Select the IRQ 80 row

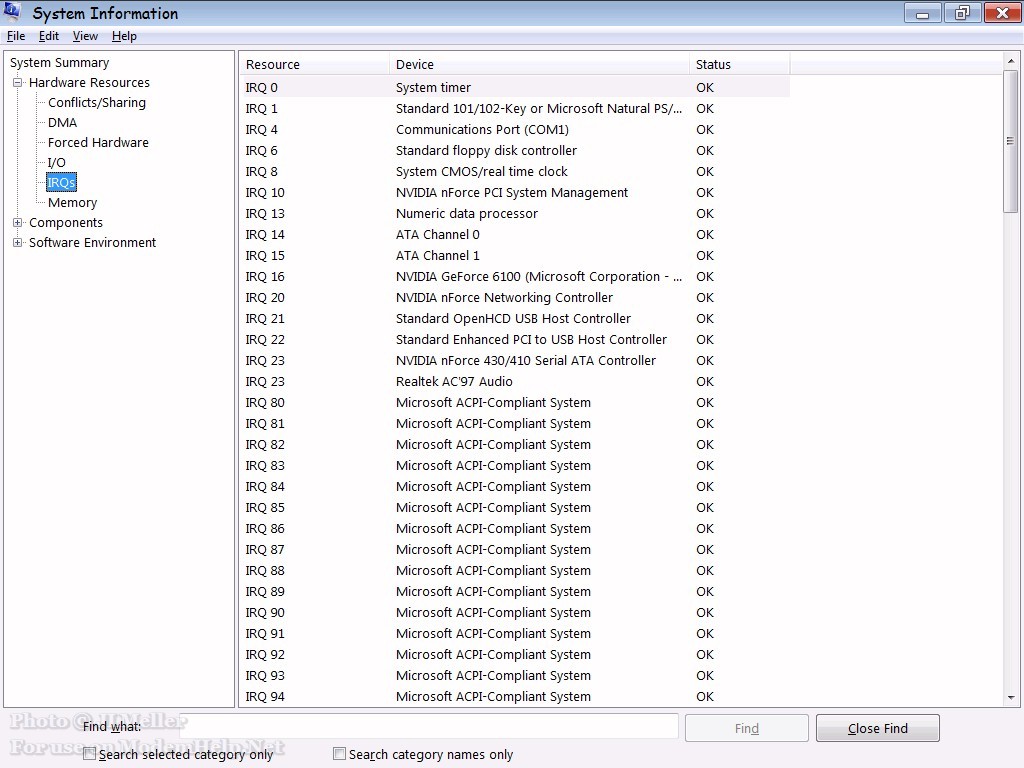point(515,402)
